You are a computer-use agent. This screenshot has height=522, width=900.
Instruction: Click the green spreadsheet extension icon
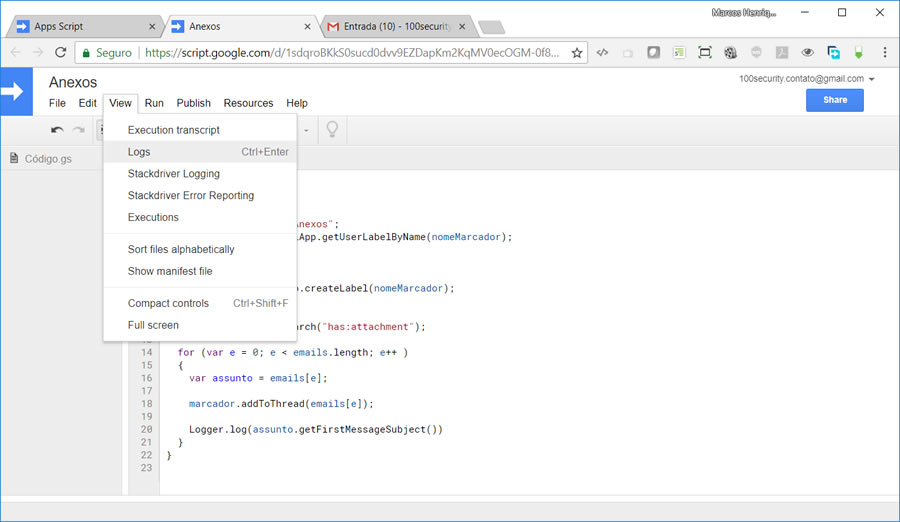click(679, 52)
